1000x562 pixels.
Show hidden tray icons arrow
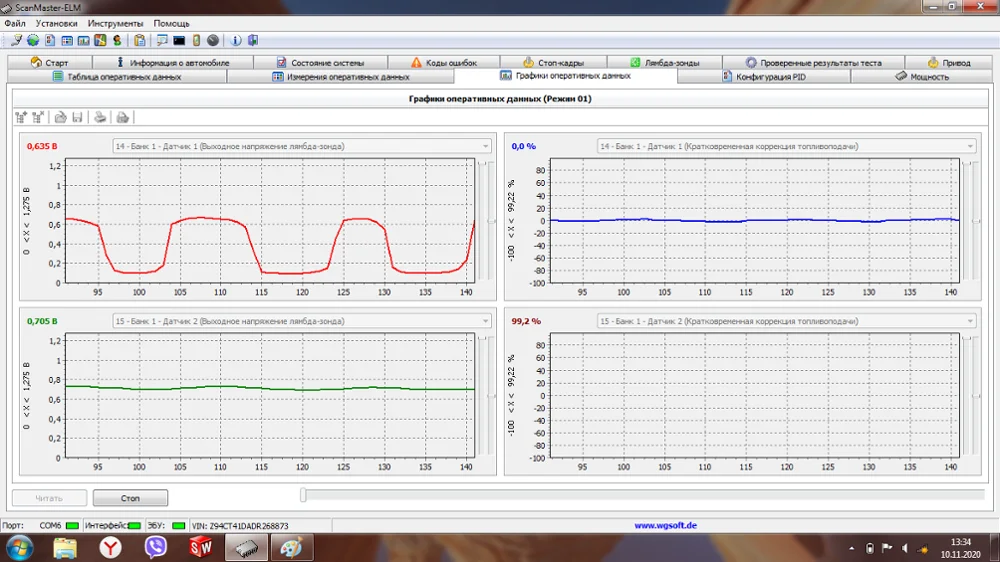(x=851, y=548)
